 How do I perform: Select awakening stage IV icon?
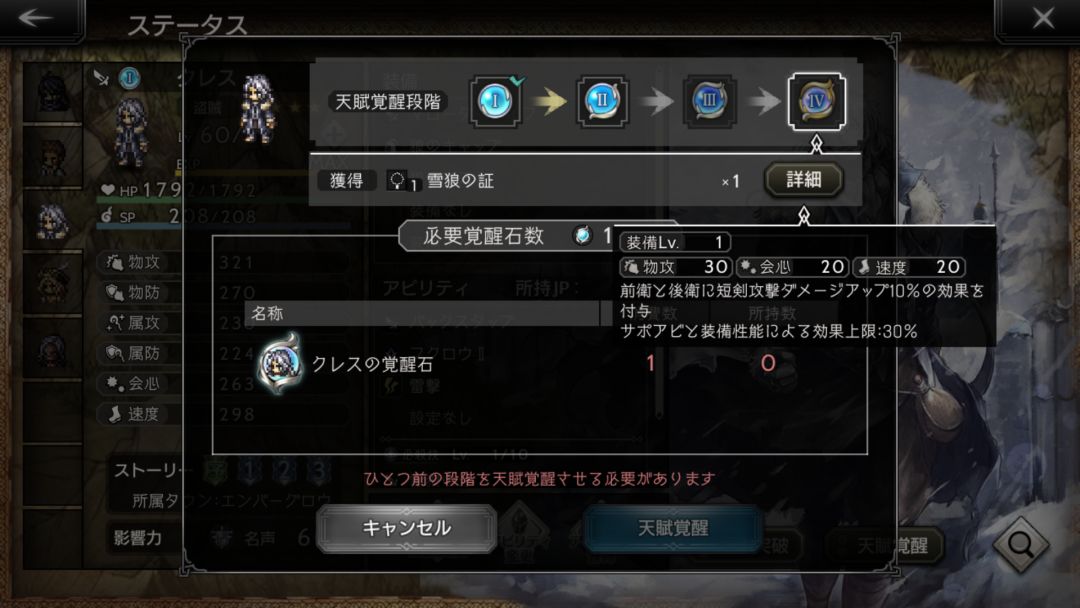[x=816, y=101]
